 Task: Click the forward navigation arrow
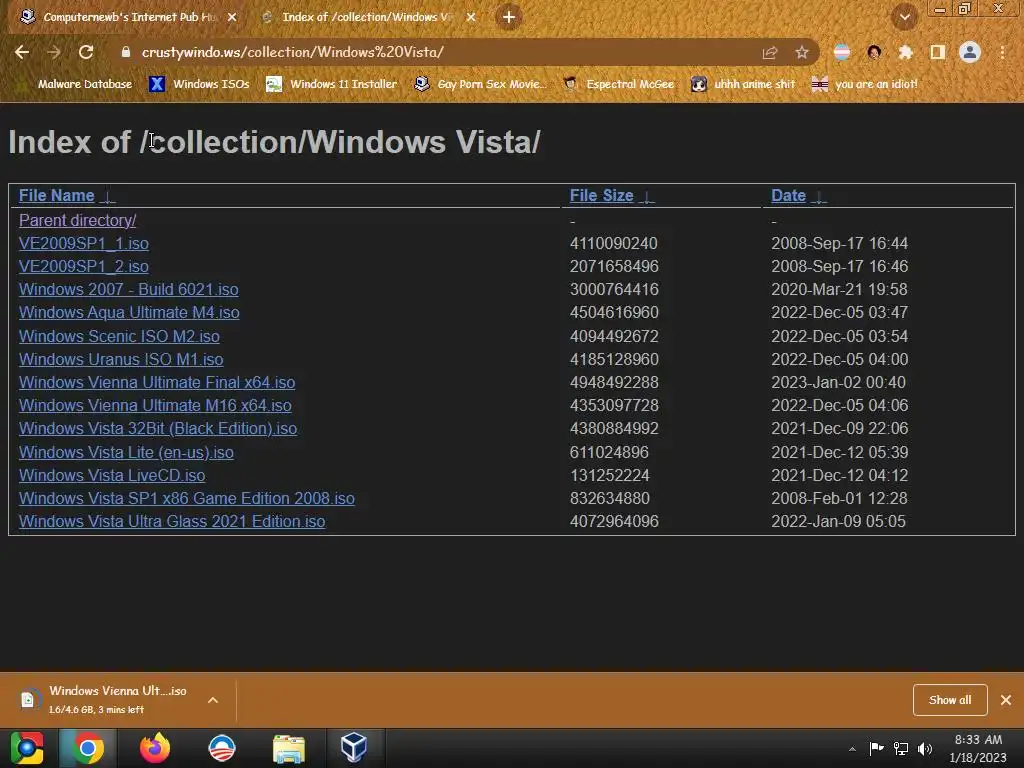(54, 52)
